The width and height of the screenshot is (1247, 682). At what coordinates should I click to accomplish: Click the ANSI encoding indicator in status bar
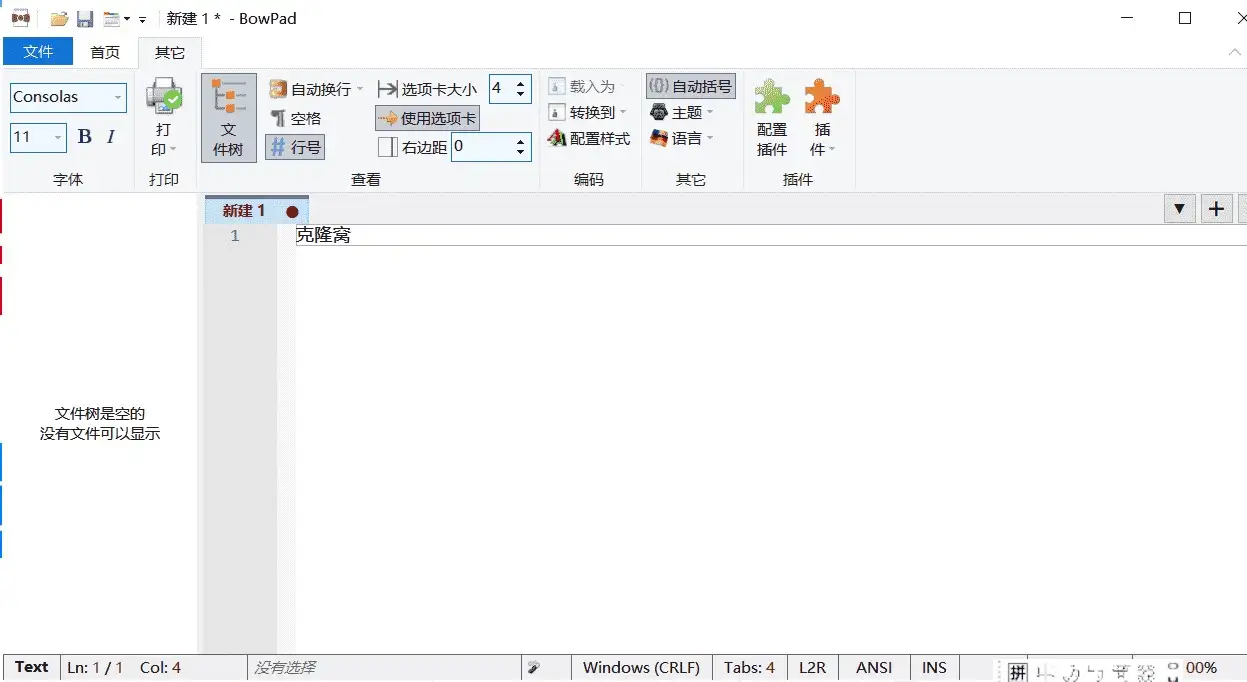[x=873, y=667]
